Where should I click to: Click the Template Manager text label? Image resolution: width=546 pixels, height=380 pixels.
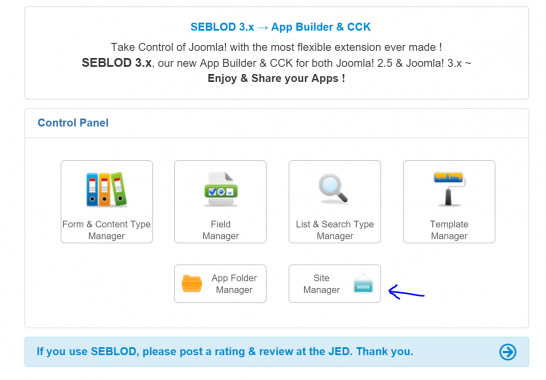coord(449,230)
